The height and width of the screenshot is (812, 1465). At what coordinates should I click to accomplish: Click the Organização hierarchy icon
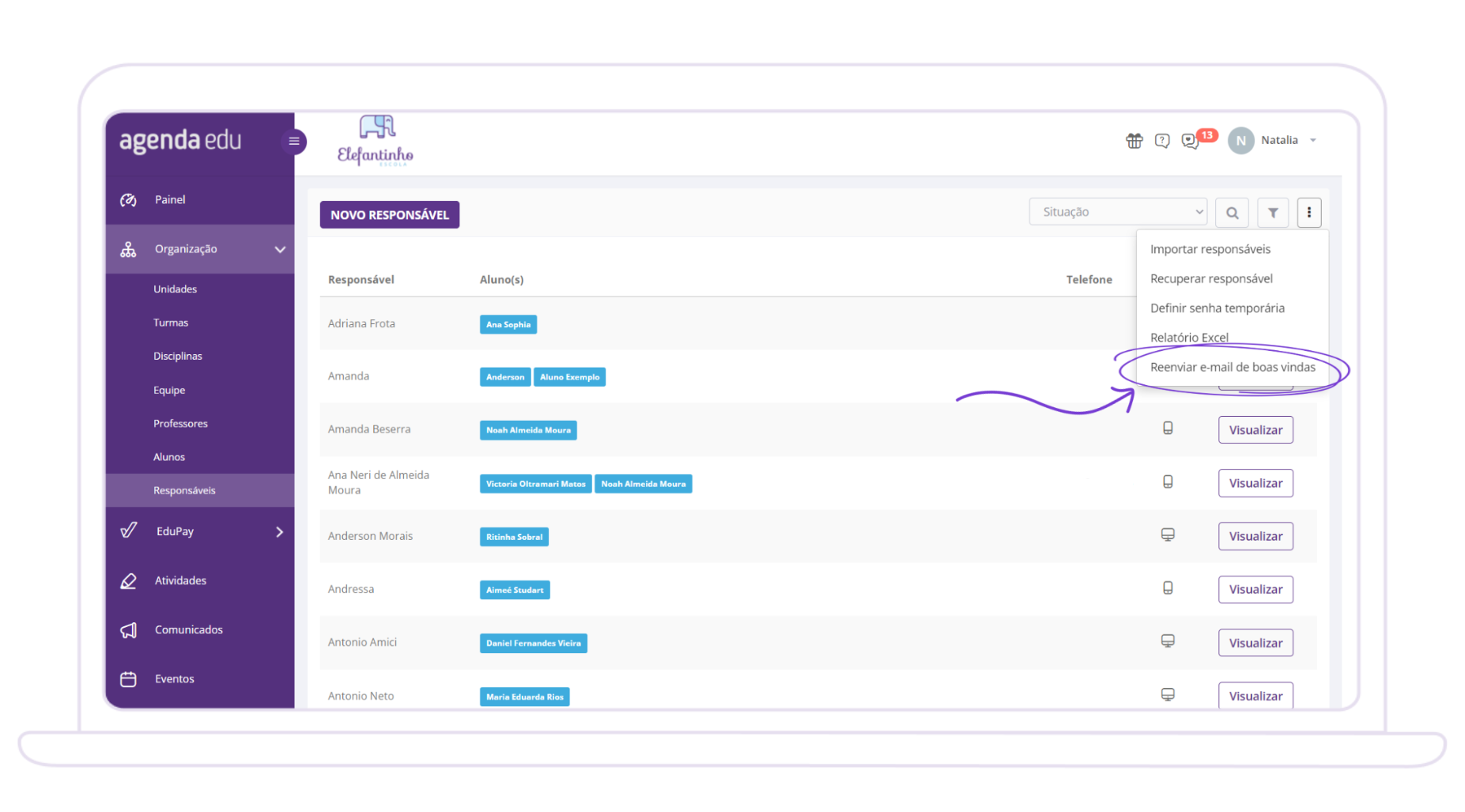128,249
